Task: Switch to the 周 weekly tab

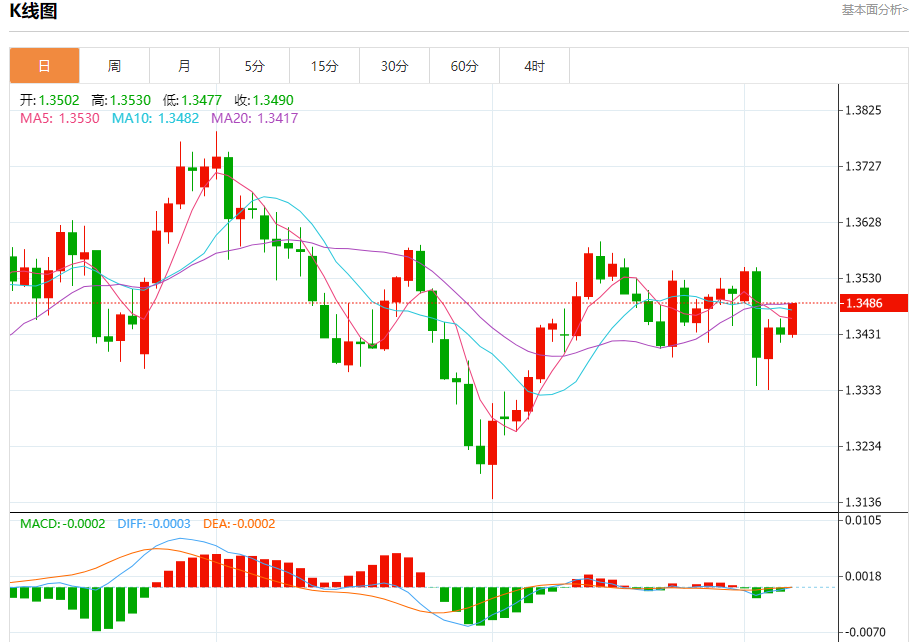Action: (x=114, y=66)
